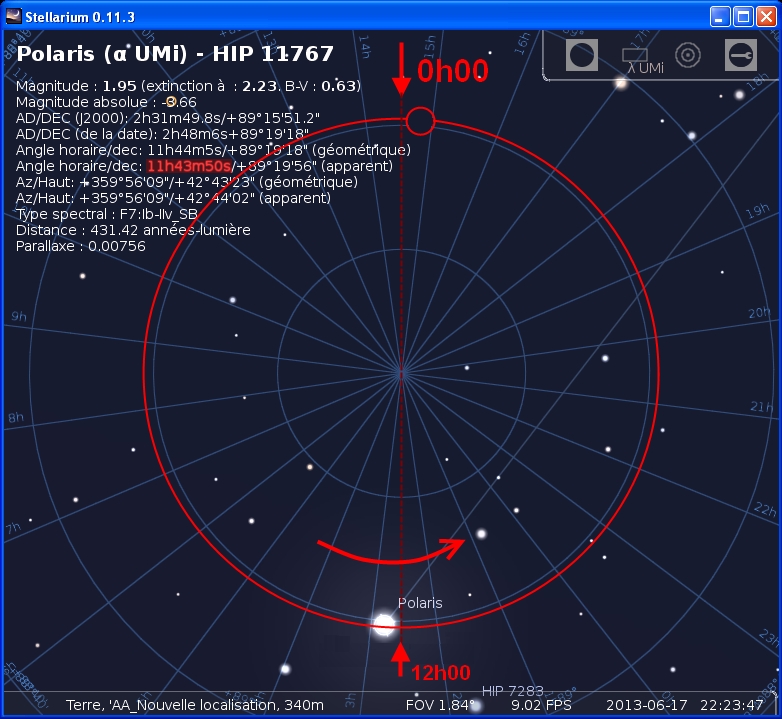The image size is (782, 719).
Task: Click the 'Parallaxe : 0.00756' line
Action: (81, 246)
